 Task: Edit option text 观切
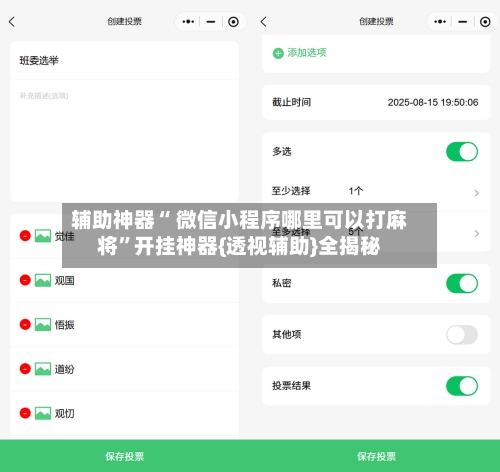[x=65, y=414]
